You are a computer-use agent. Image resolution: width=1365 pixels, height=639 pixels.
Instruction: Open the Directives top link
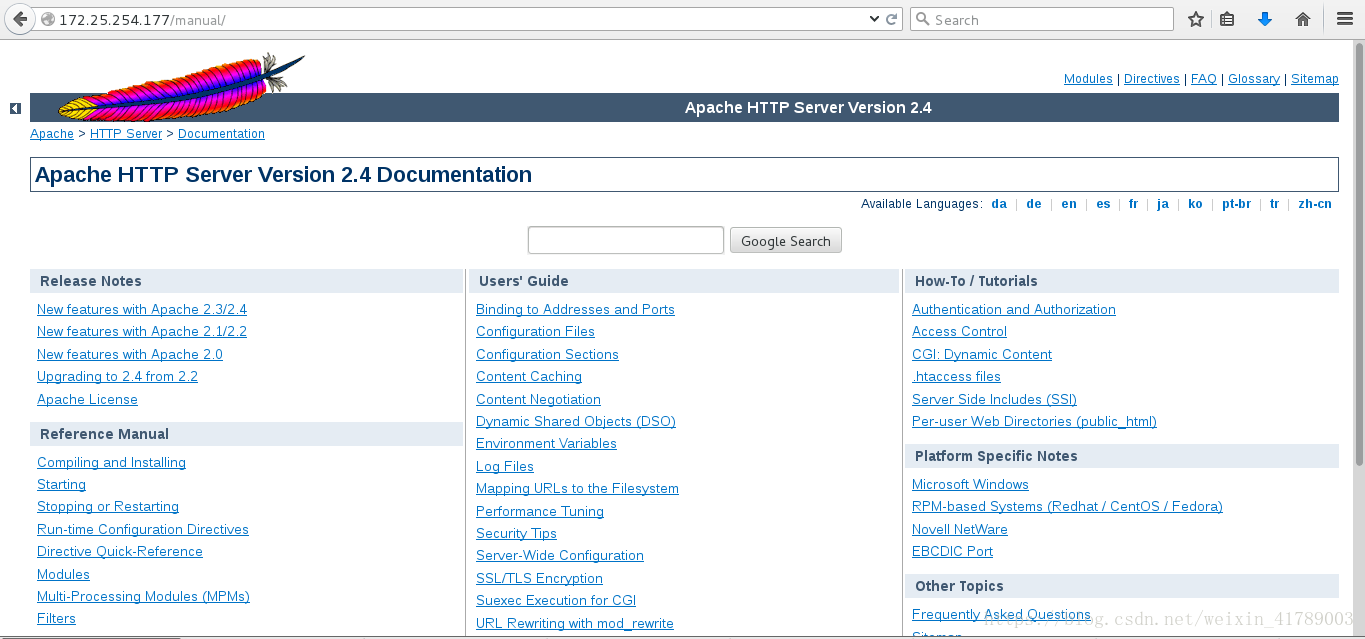(x=1152, y=79)
